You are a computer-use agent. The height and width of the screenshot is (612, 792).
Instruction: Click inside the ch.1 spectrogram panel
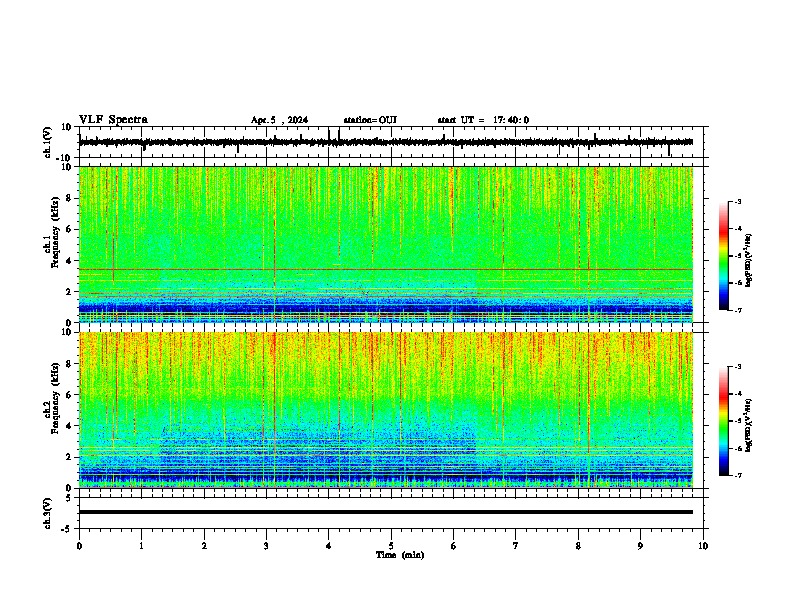386,244
